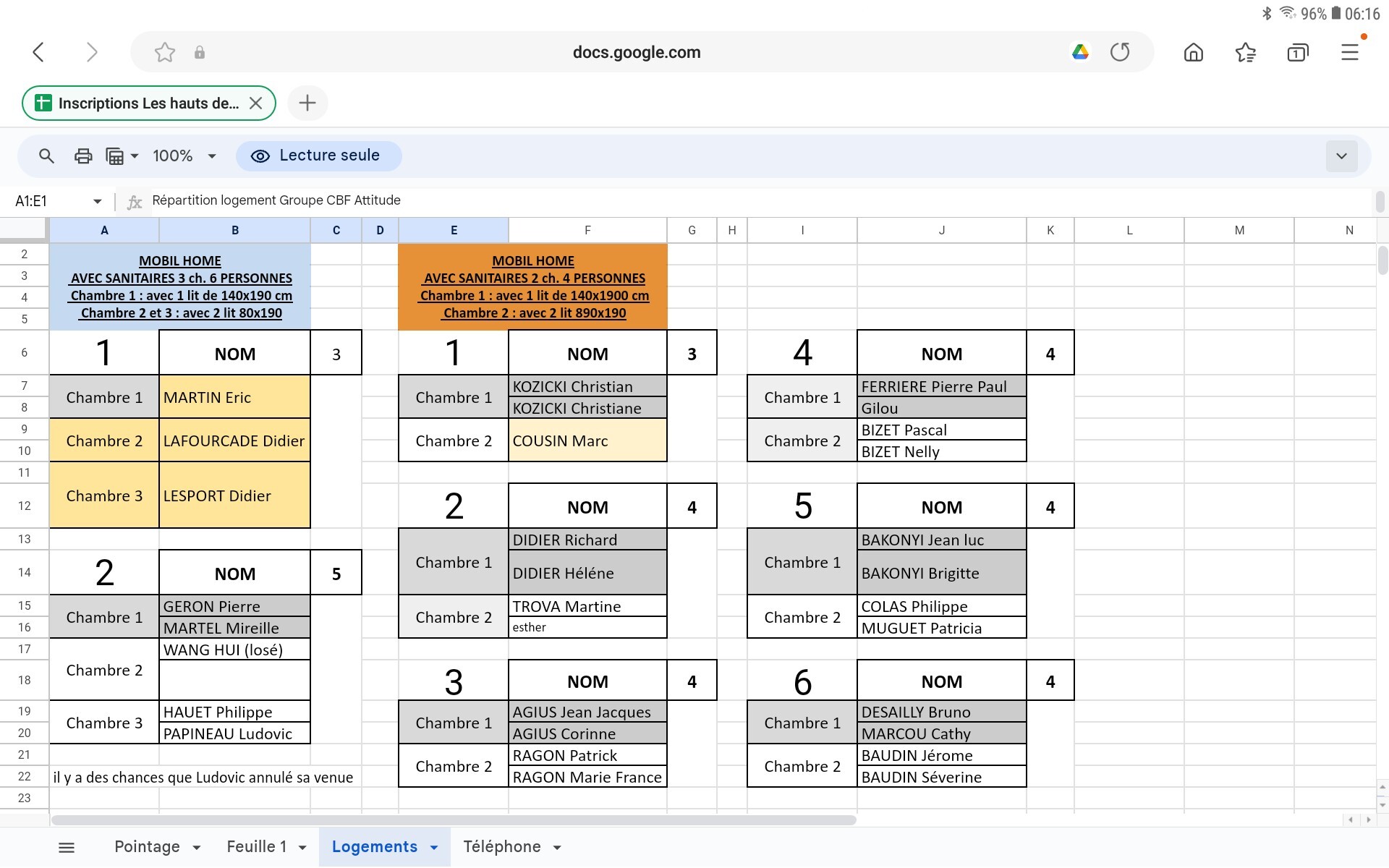The image size is (1389, 868).
Task: Select the DESAILLY Bruno cell
Action: pyautogui.click(x=941, y=711)
